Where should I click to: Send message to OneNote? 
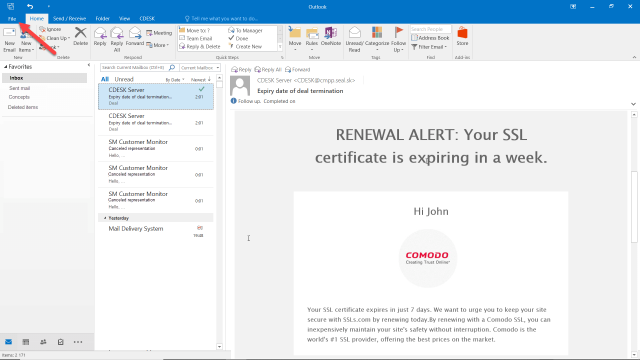(x=331, y=37)
